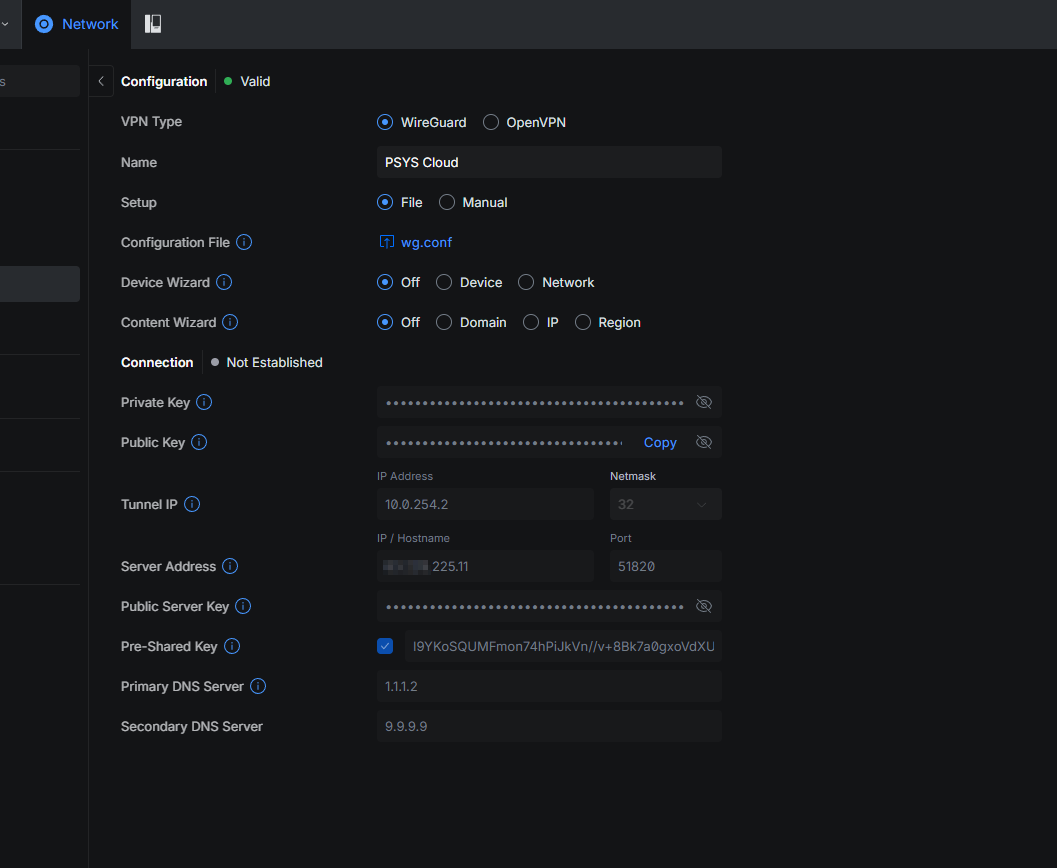Reveal the Private Key with eye icon
Image resolution: width=1057 pixels, height=868 pixels.
point(703,402)
